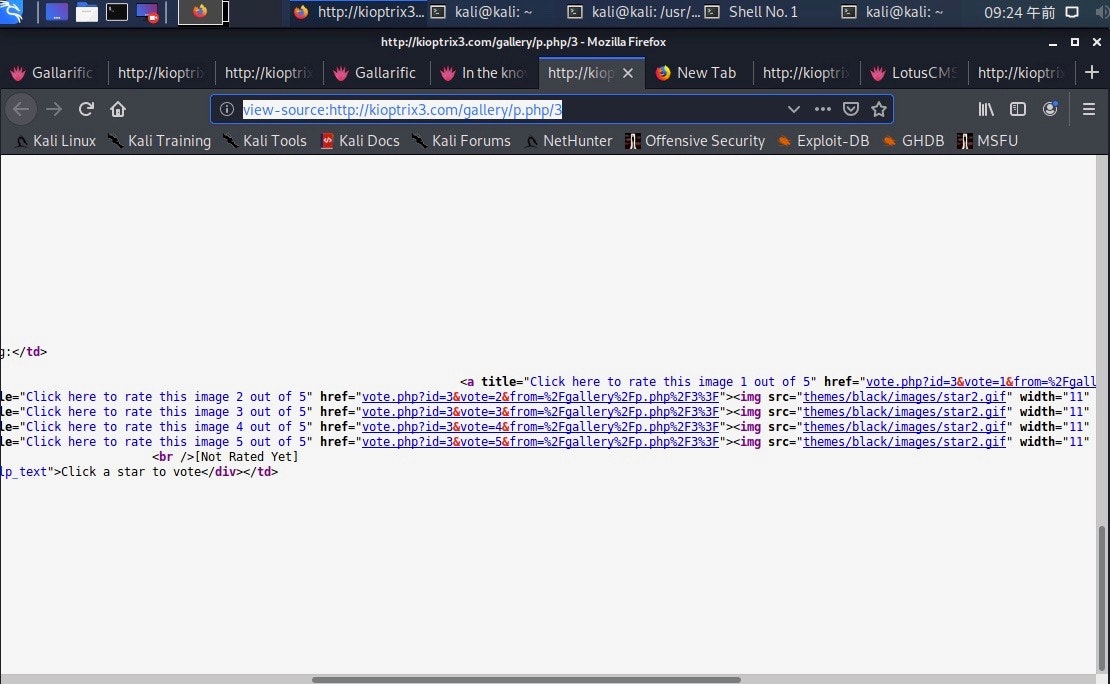
Task: Switch to kali@kali: /usr/ terminal window
Action: tap(635, 11)
